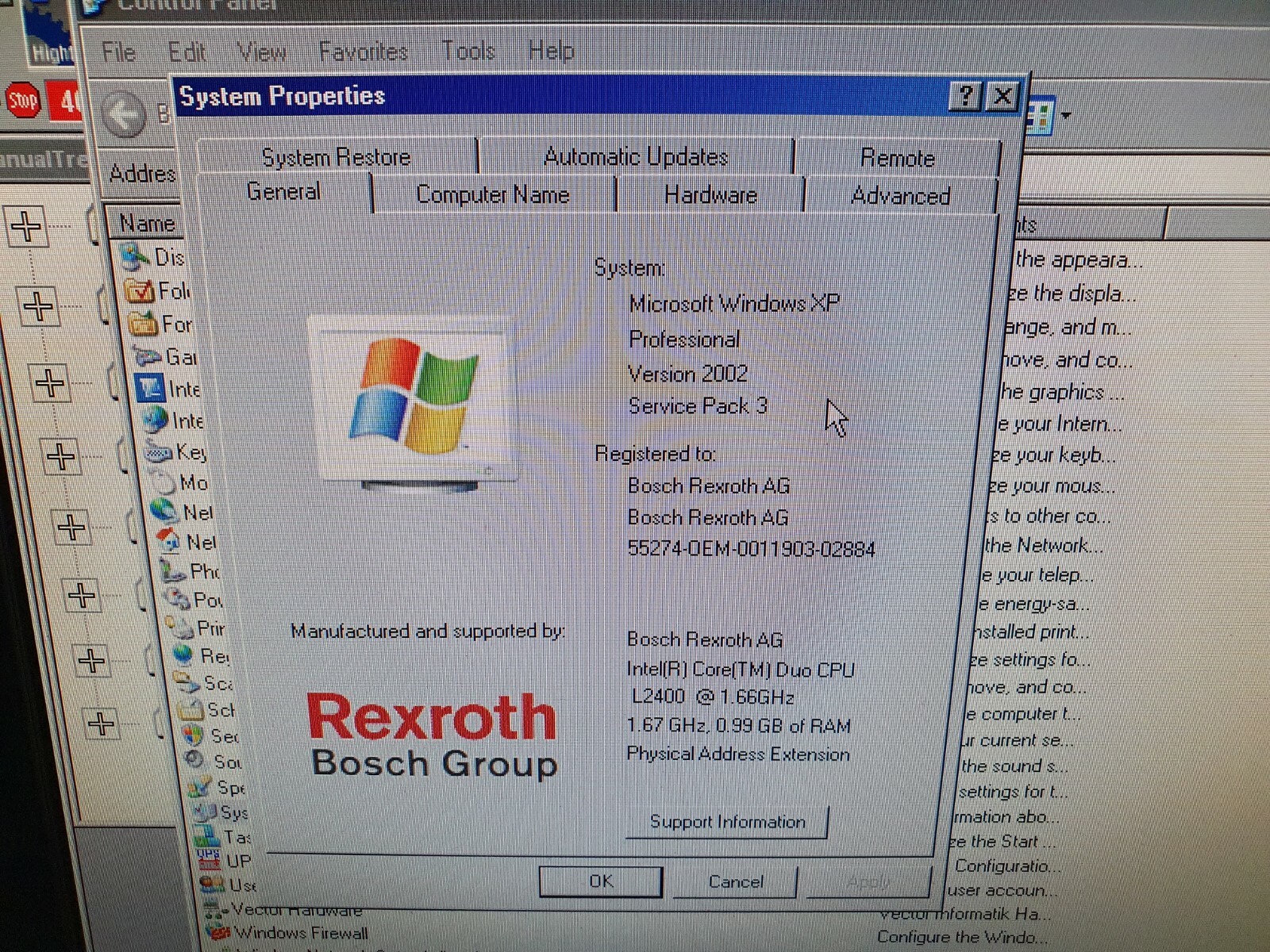
Task: Click the red Stop sign icon
Action: (21, 102)
